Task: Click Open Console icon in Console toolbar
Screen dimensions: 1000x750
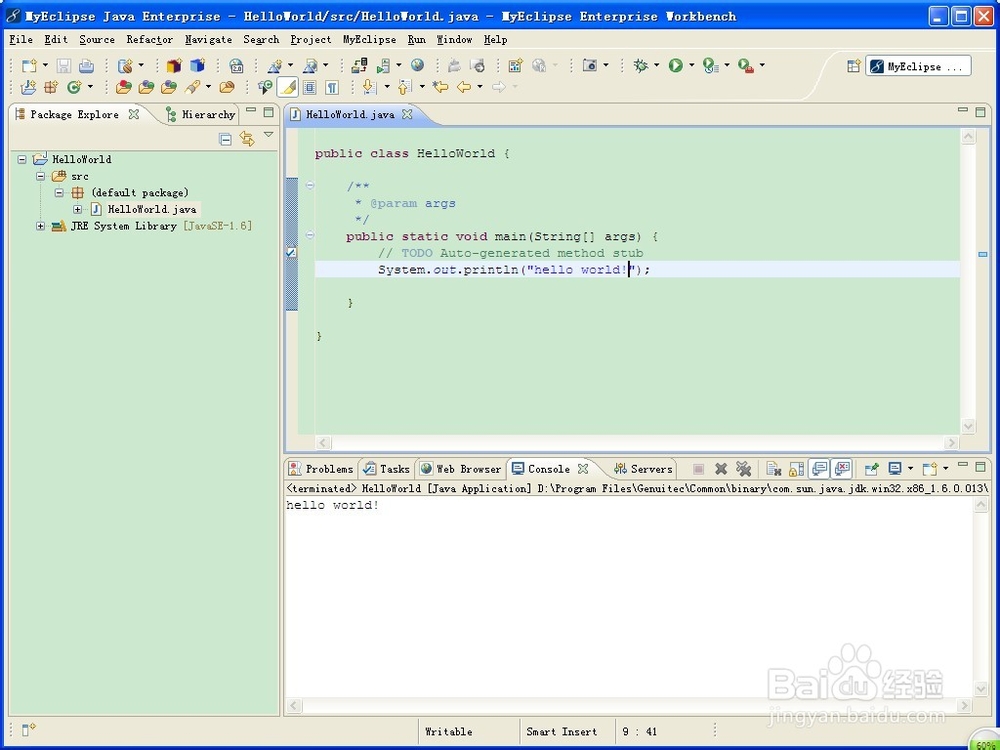Action: click(930, 469)
